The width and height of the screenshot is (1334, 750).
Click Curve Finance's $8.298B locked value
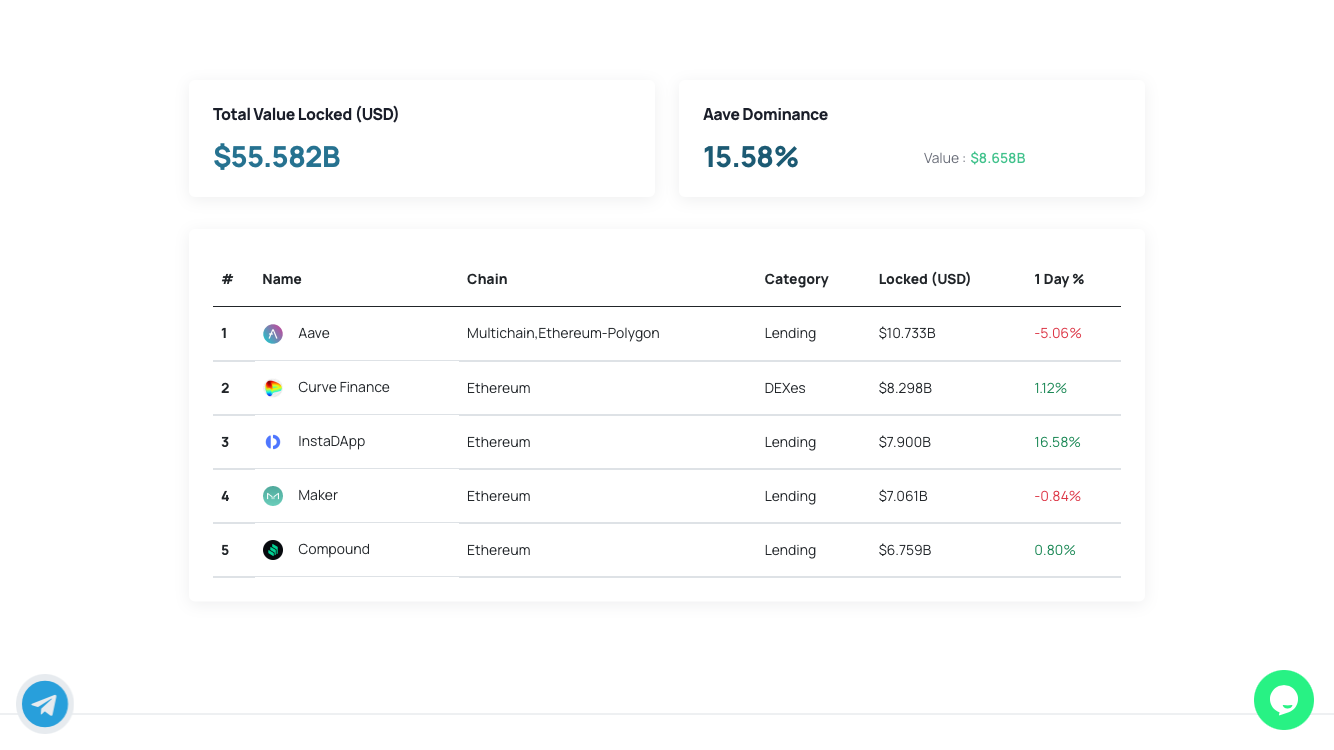pyautogui.click(x=905, y=388)
